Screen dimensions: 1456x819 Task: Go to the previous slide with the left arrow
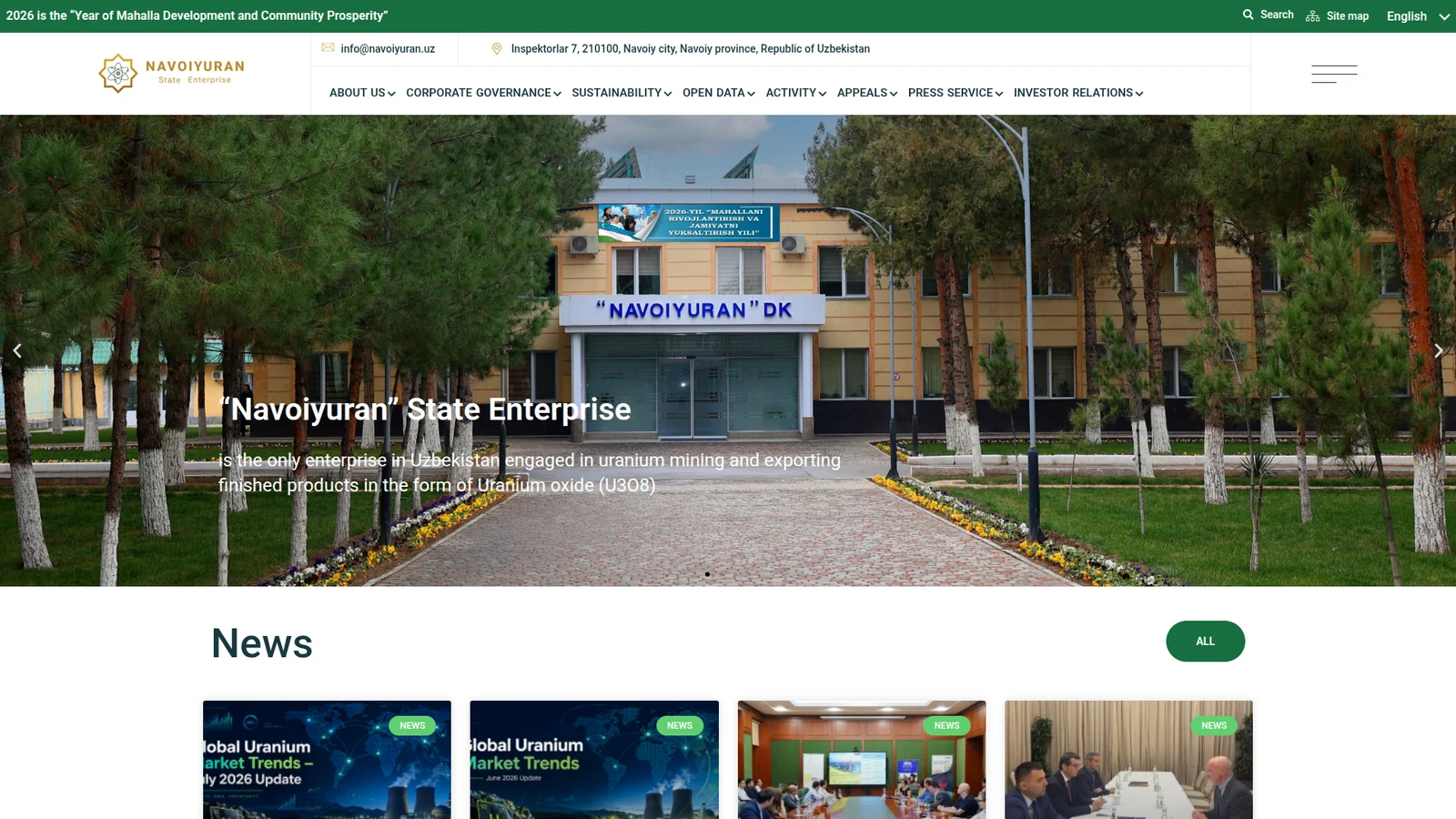coord(17,350)
